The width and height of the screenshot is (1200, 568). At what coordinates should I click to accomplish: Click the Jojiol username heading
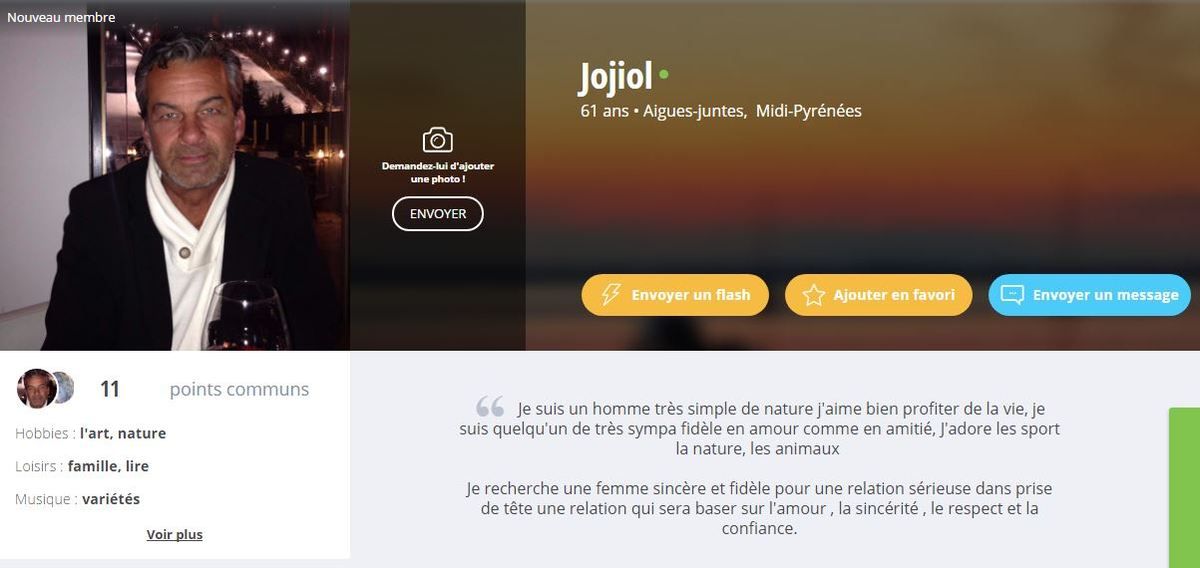click(x=615, y=76)
